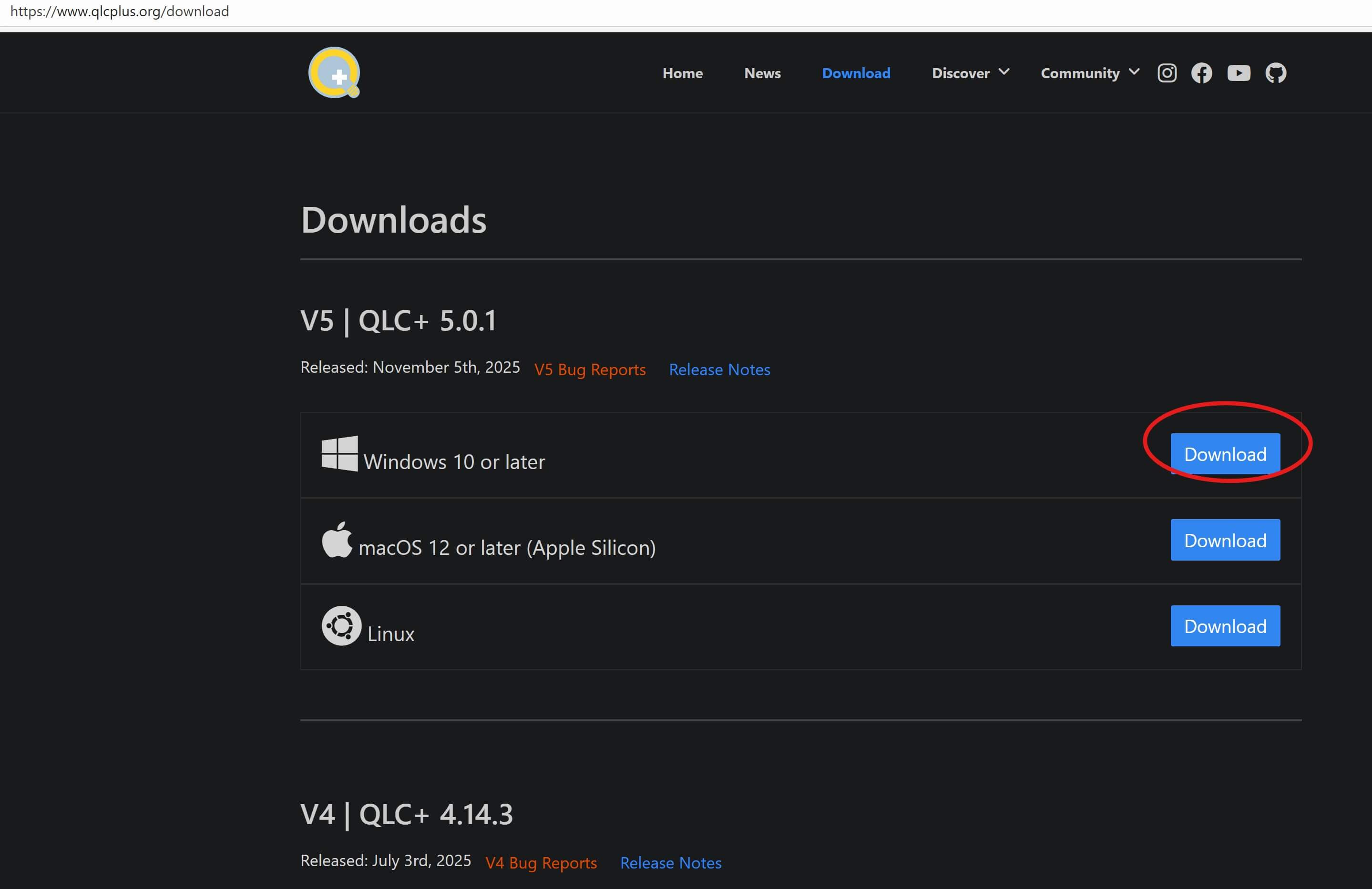
Task: Click the Apple logo icon
Action: point(337,540)
